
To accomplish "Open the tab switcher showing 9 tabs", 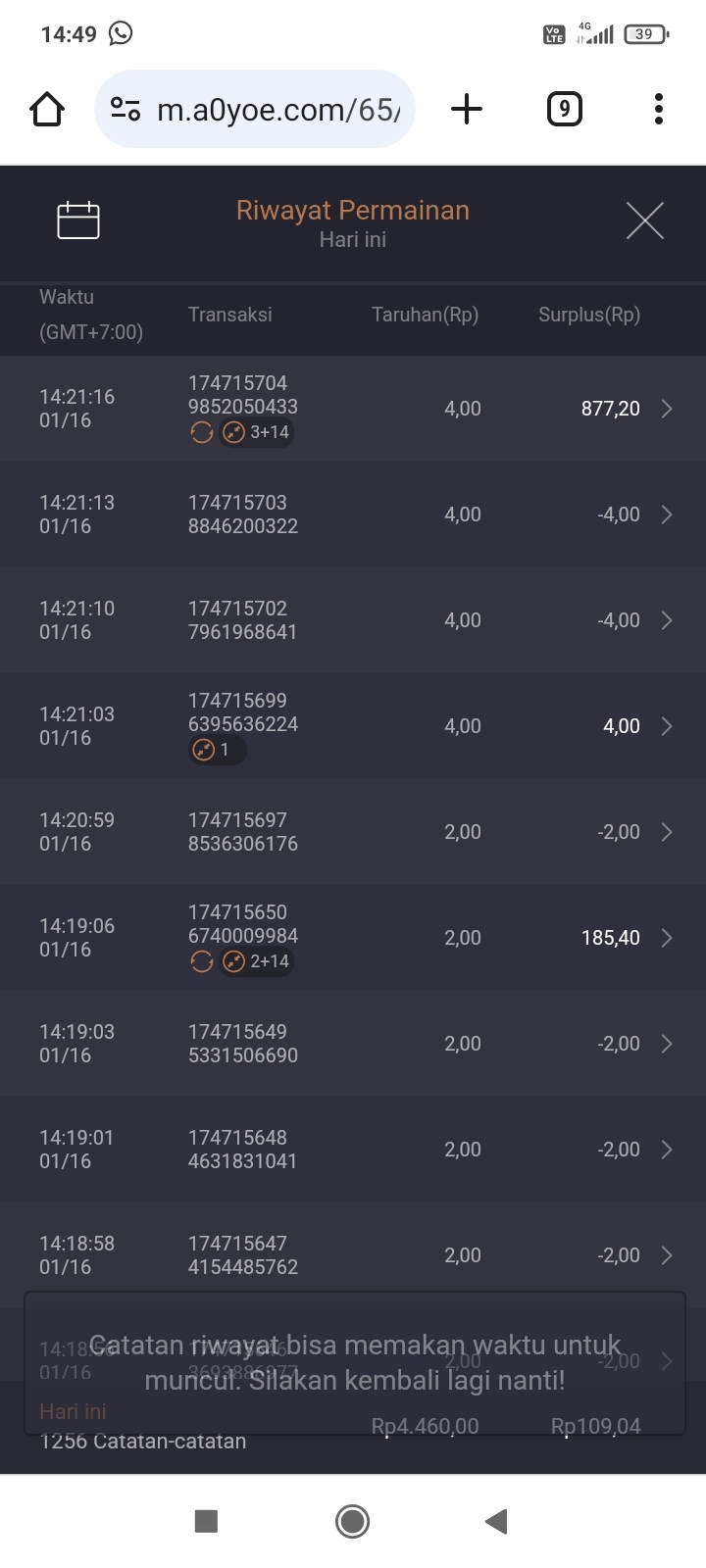I will pos(564,109).
